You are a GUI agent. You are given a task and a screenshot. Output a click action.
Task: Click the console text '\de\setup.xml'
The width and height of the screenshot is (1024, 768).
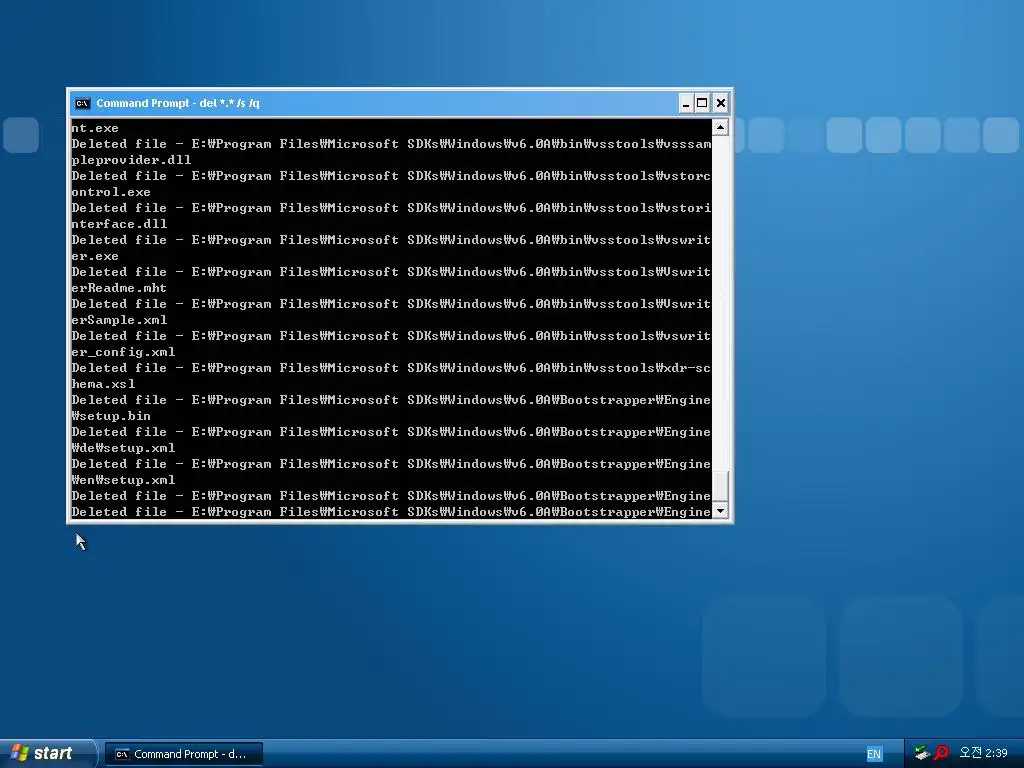[x=123, y=448]
